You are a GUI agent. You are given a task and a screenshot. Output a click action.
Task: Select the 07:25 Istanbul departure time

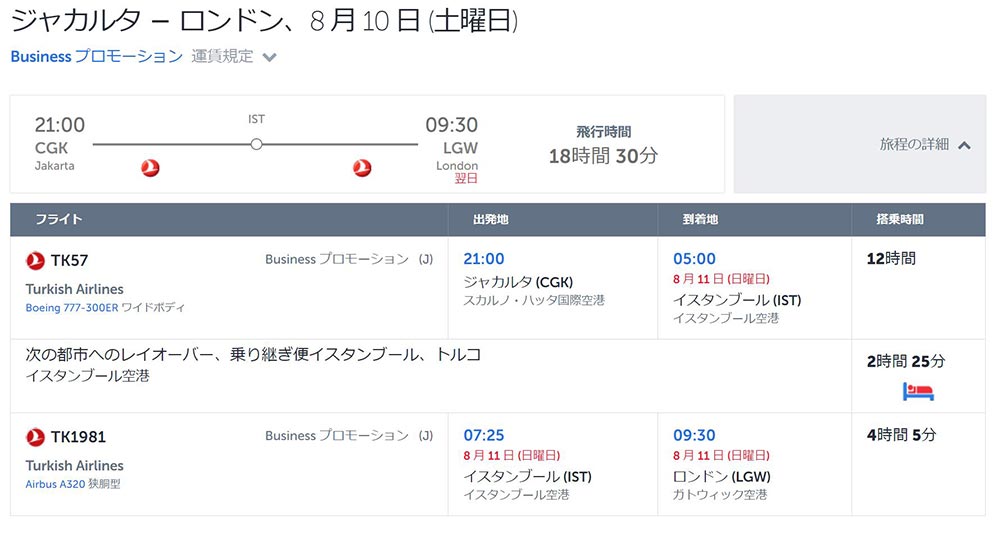[x=484, y=435]
